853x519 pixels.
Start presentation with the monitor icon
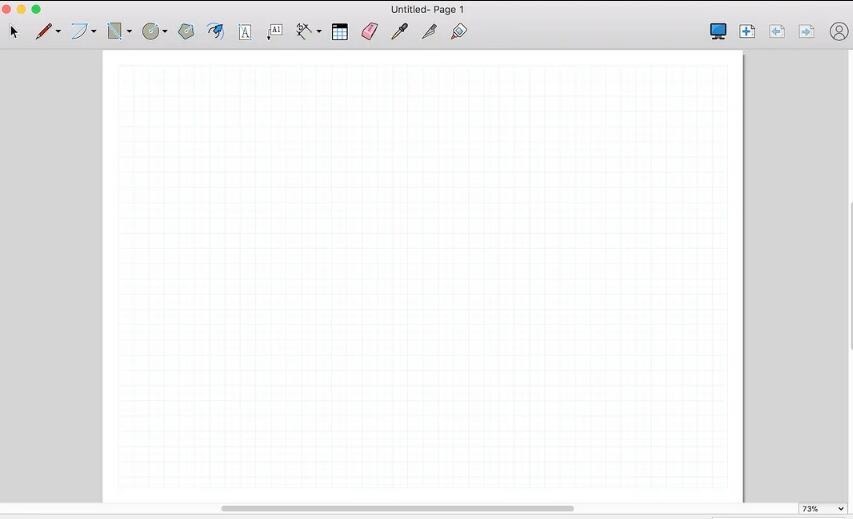pyautogui.click(x=718, y=31)
